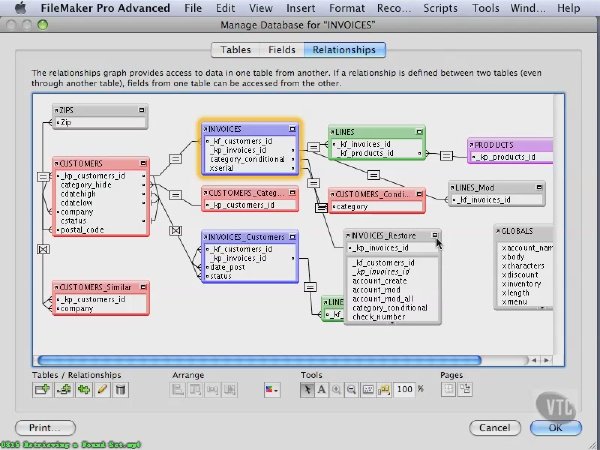Open the Apple menu
This screenshot has width=600, height=450.
point(21,8)
